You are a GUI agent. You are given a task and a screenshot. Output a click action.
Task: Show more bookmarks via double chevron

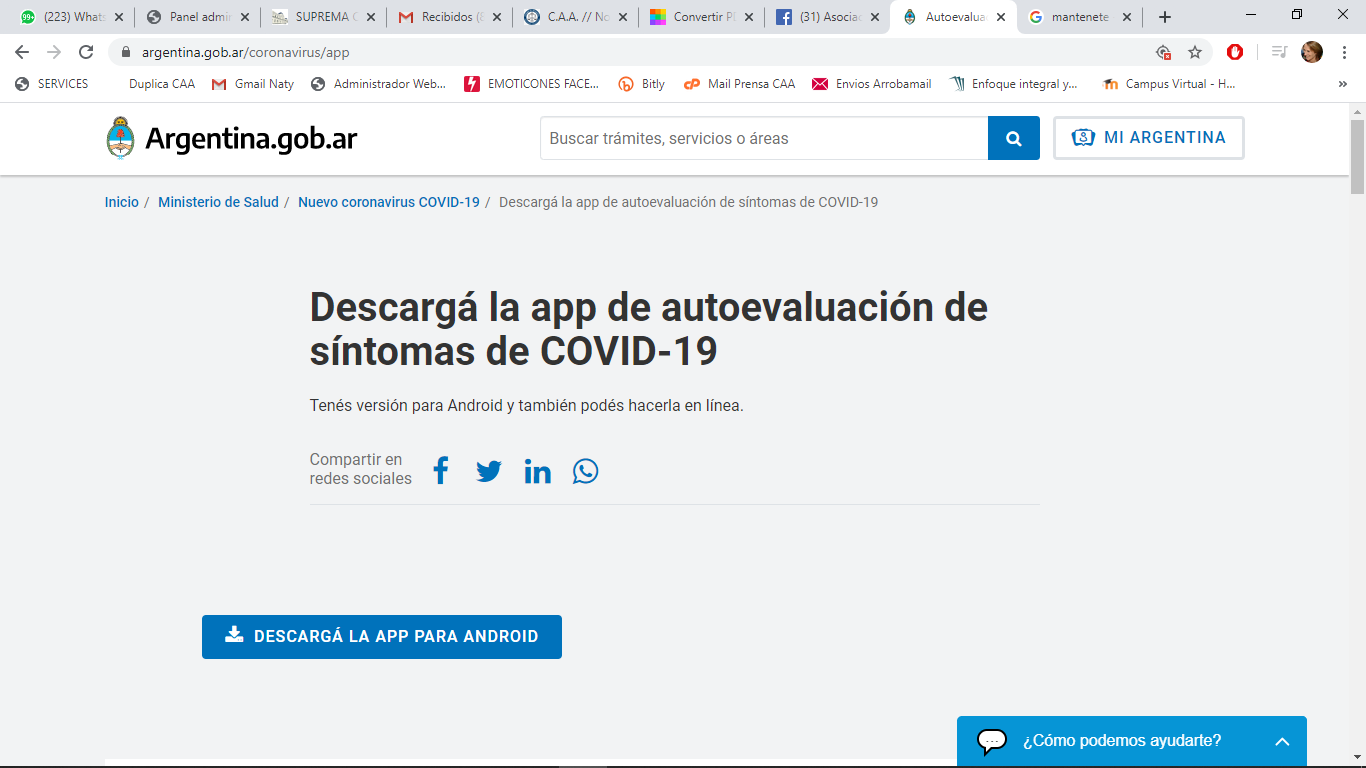pyautogui.click(x=1342, y=84)
